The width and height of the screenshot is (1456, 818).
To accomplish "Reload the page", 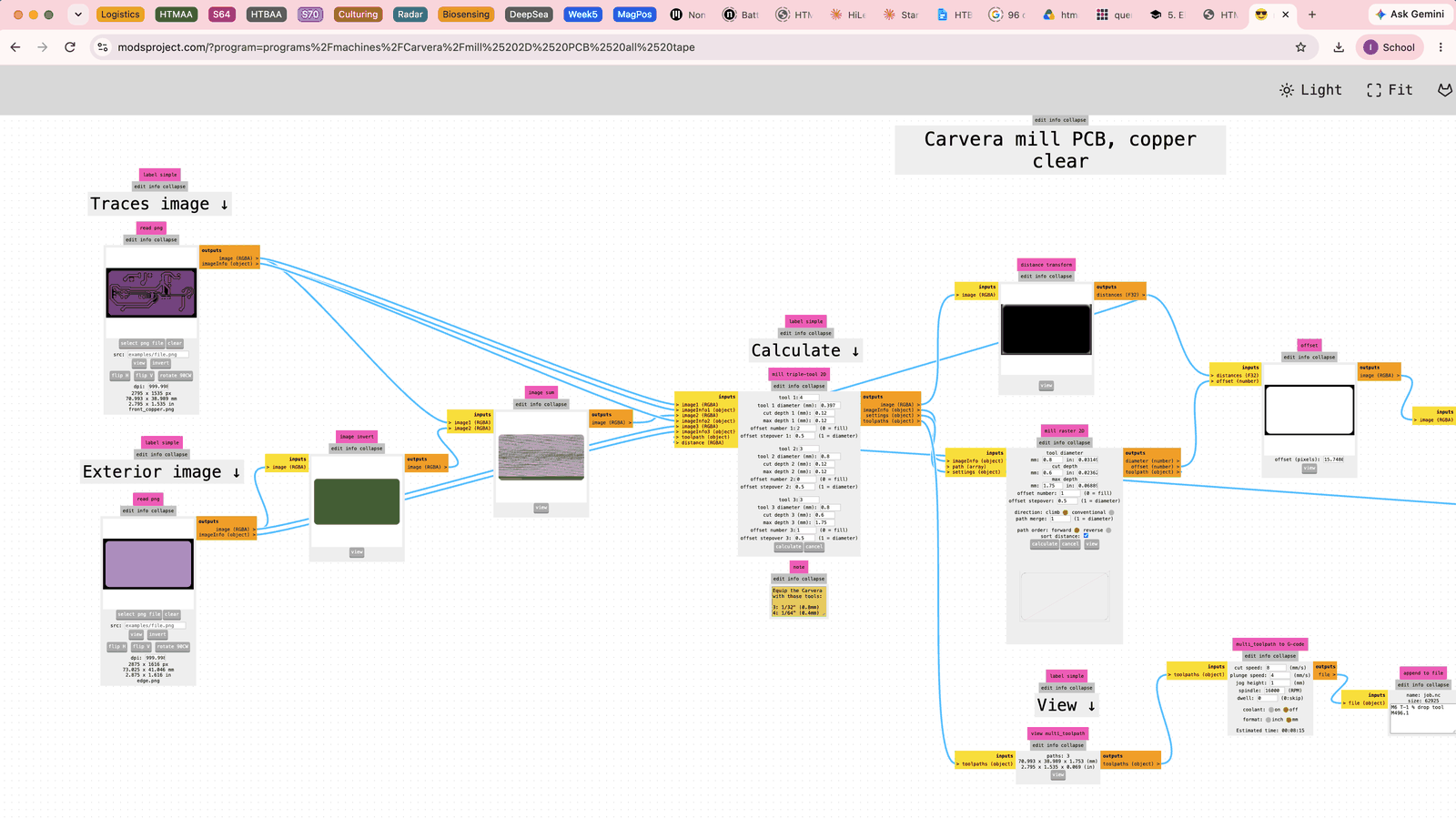I will [x=70, y=47].
